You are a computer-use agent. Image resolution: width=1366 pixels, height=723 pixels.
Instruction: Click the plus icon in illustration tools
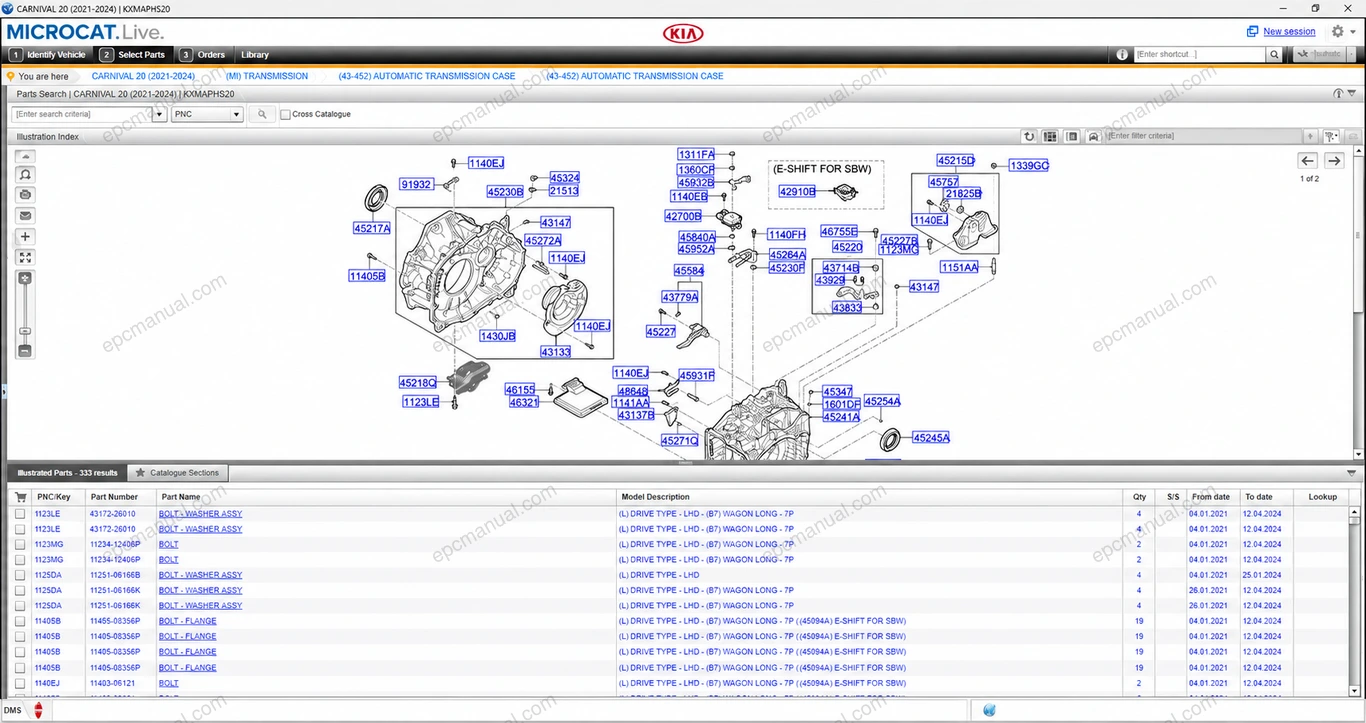point(26,237)
